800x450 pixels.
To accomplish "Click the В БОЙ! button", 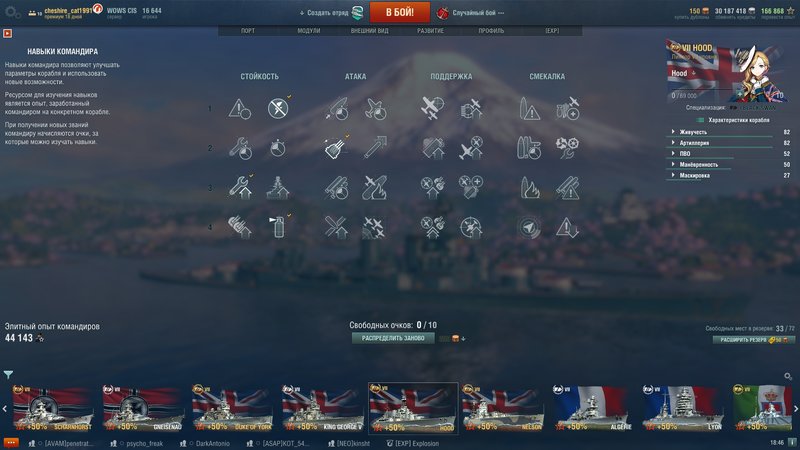I will pos(399,12).
